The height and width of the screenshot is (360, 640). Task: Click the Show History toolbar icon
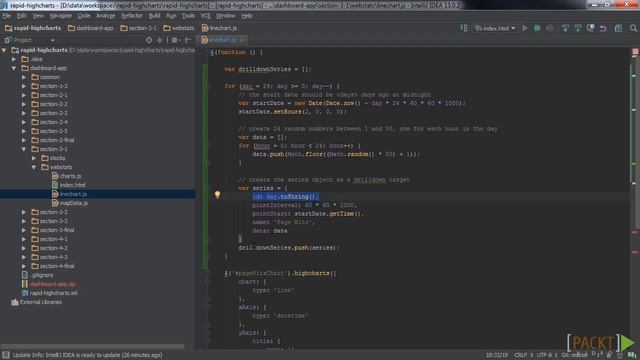point(591,28)
